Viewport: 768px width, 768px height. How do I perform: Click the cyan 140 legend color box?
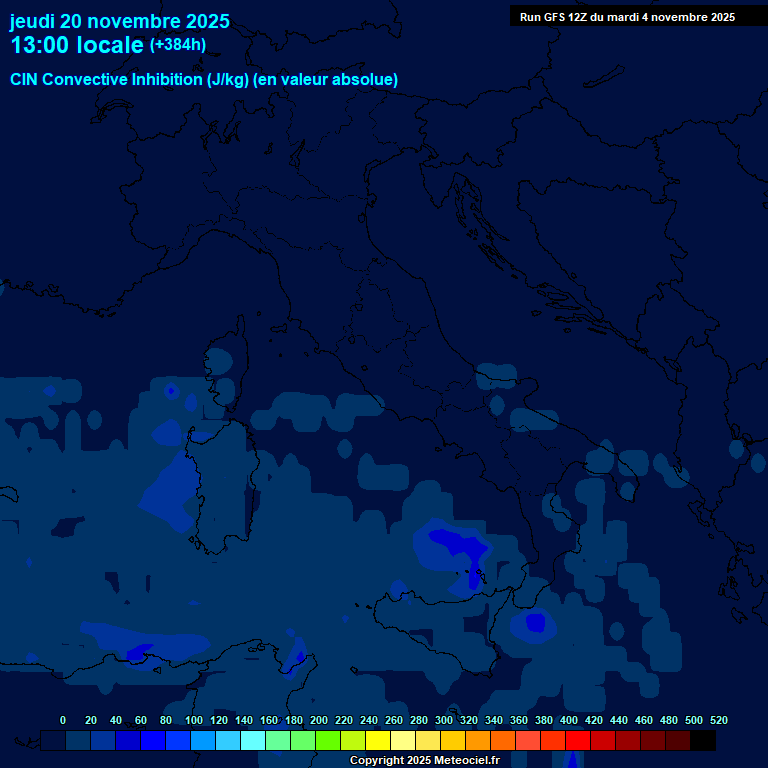click(253, 740)
